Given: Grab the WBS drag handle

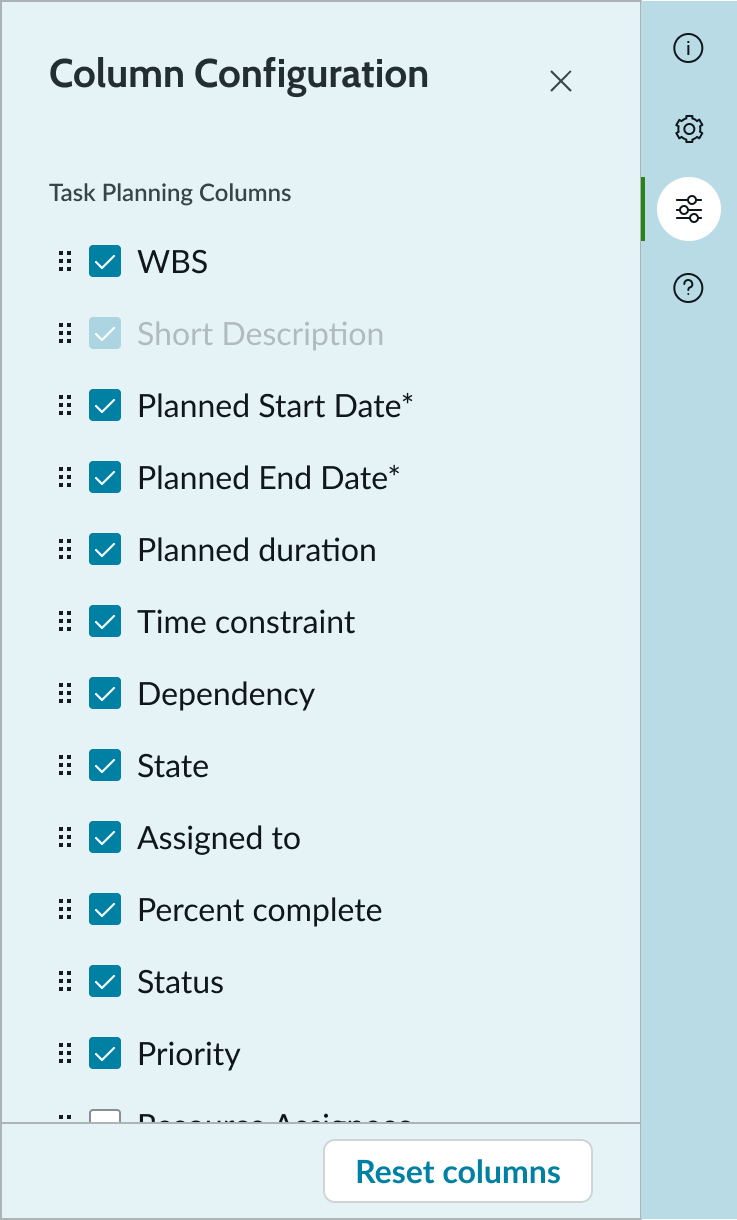Looking at the screenshot, I should 65,262.
